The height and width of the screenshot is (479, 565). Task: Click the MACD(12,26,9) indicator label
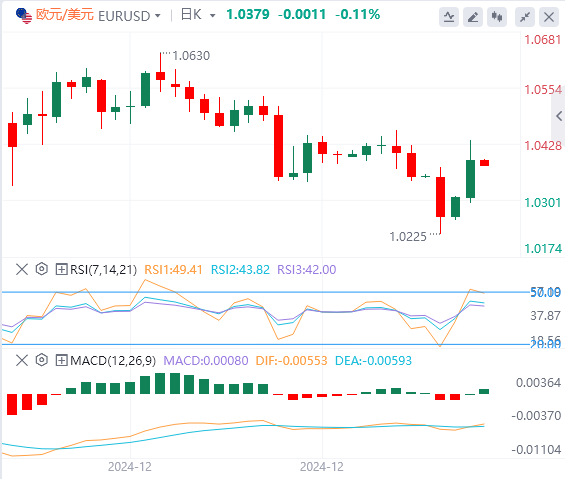click(113, 360)
